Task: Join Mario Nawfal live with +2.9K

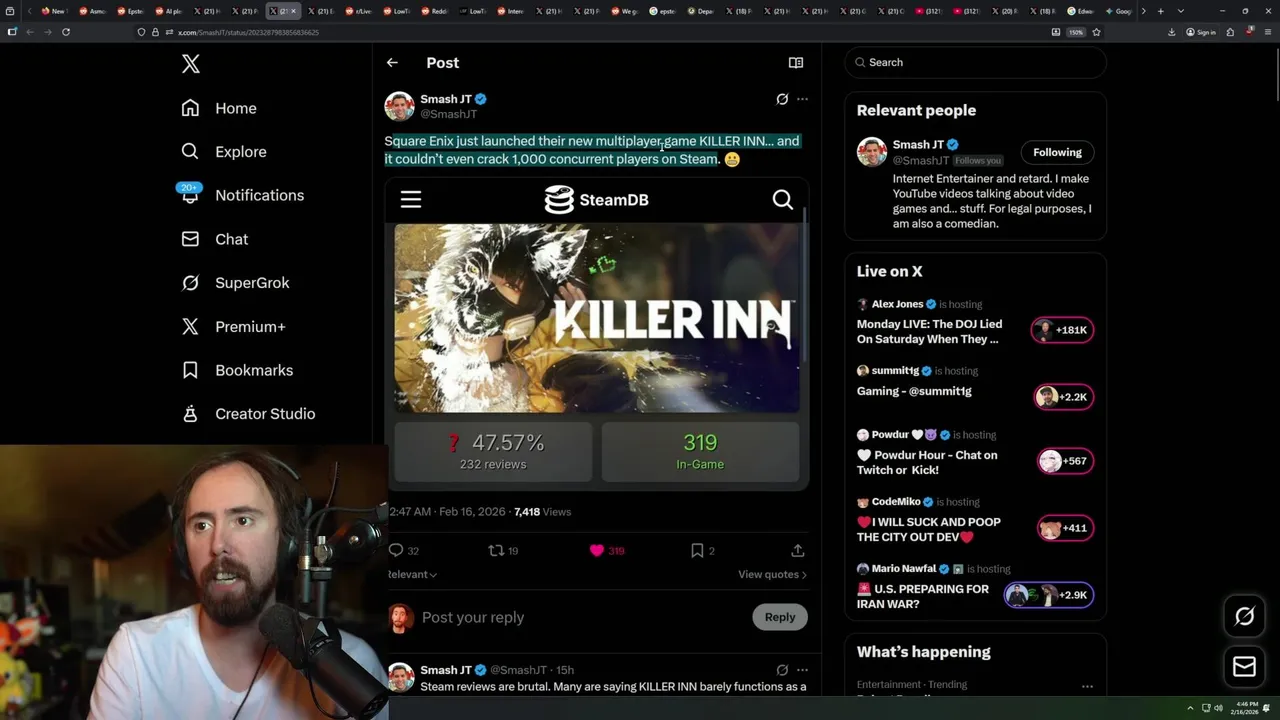Action: pos(1049,595)
